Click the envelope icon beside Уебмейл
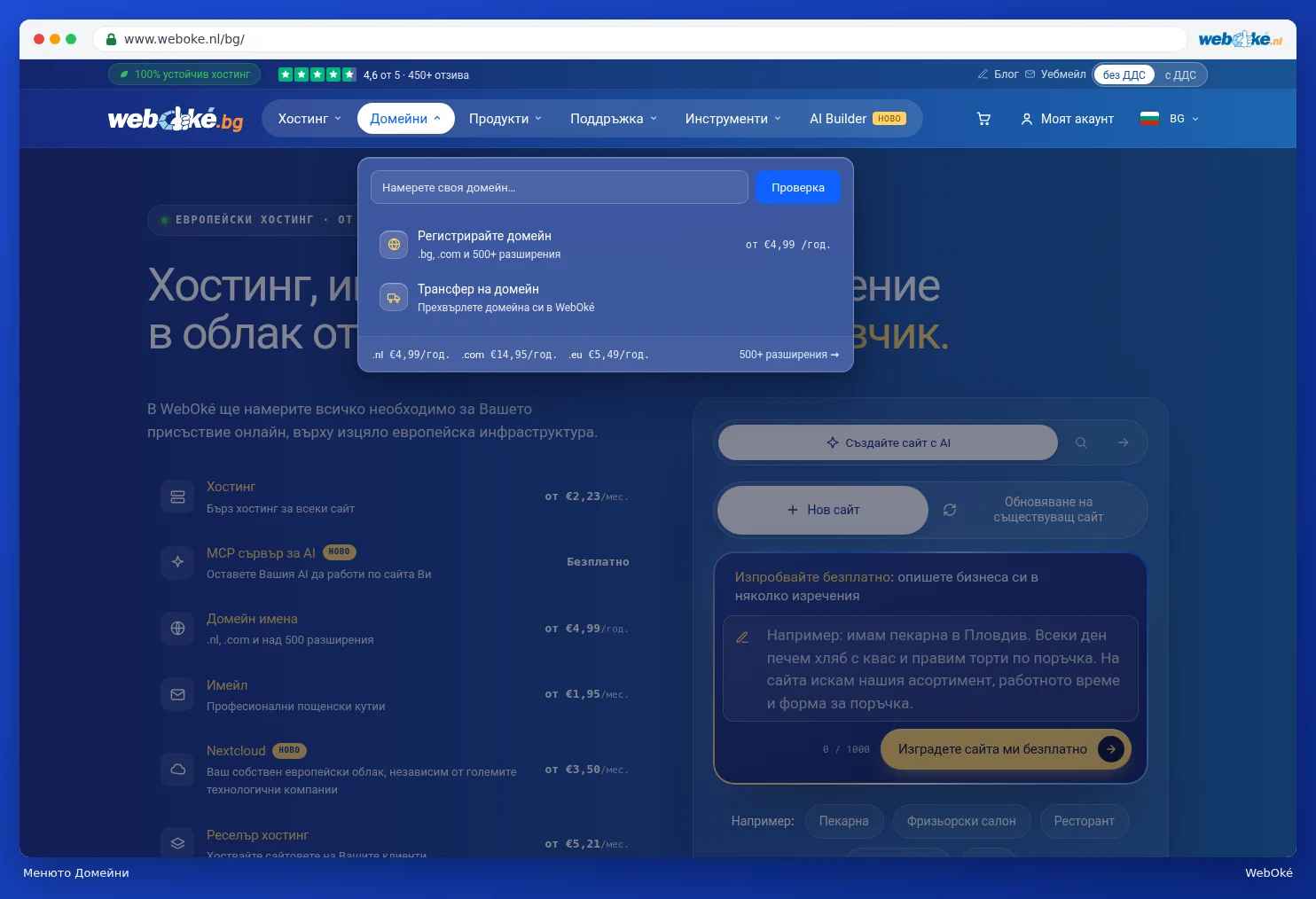The image size is (1316, 899). (x=1030, y=74)
